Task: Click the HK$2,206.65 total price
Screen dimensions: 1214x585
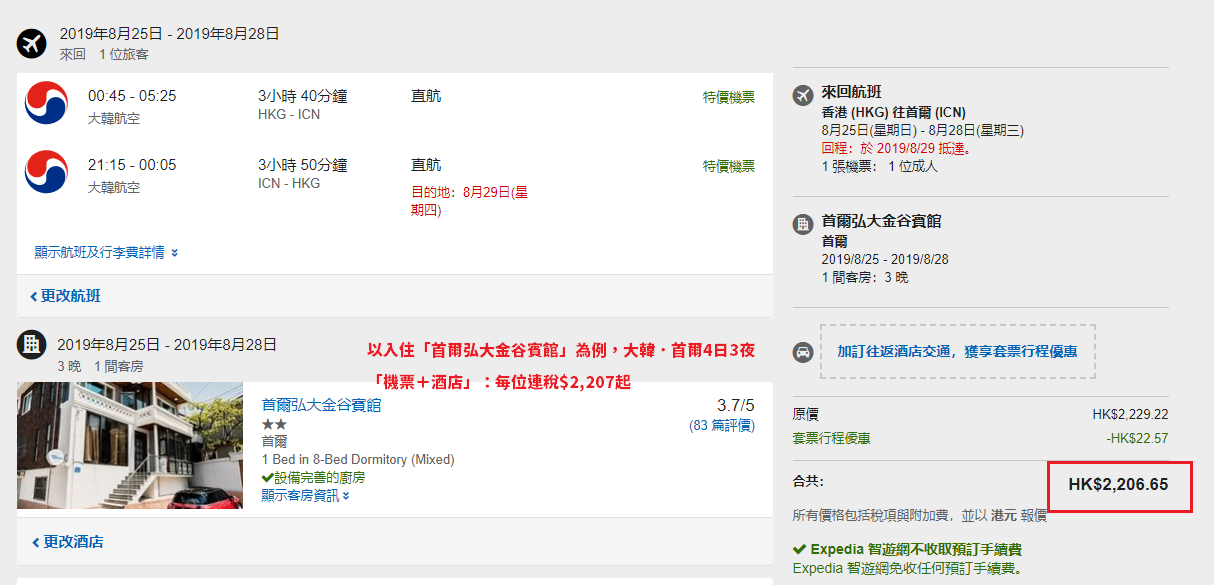Action: click(x=1118, y=485)
